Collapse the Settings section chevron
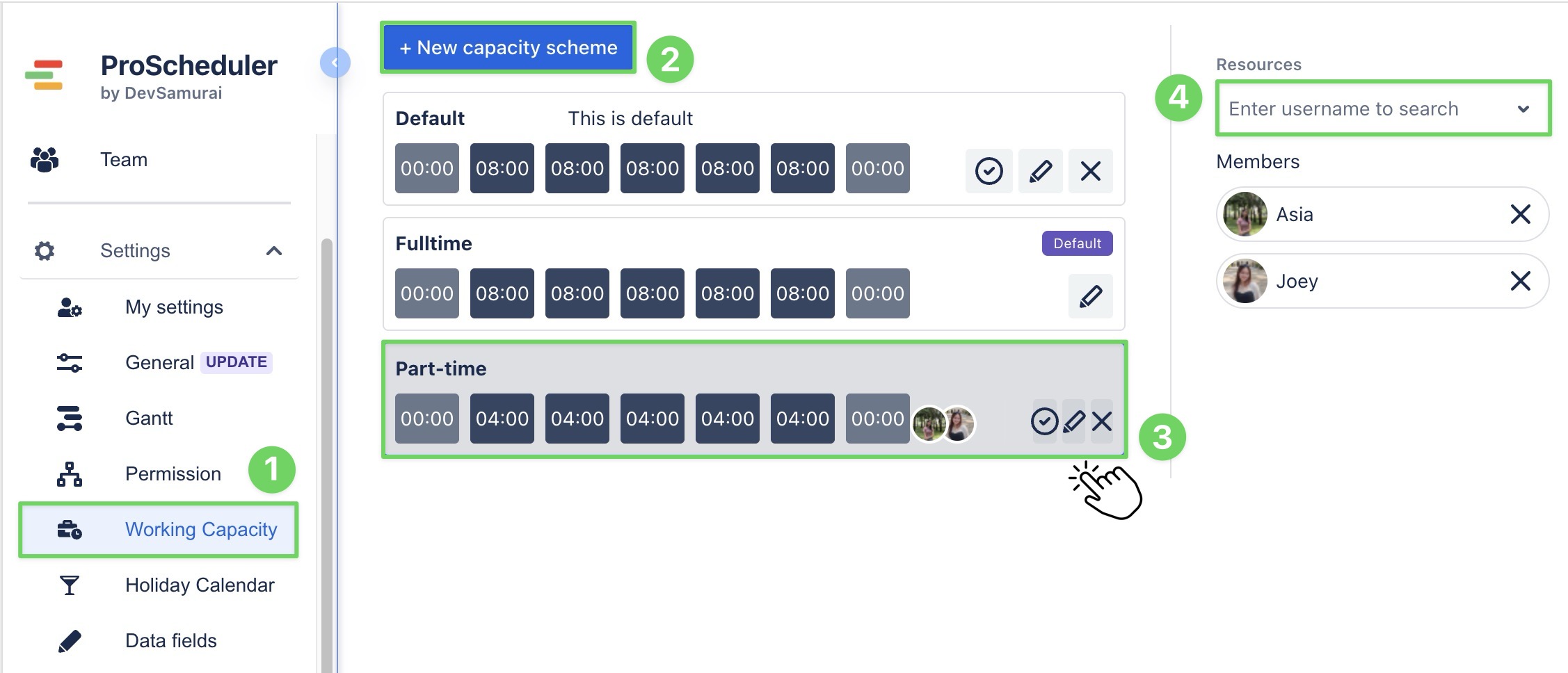The width and height of the screenshot is (1568, 673). click(x=275, y=251)
